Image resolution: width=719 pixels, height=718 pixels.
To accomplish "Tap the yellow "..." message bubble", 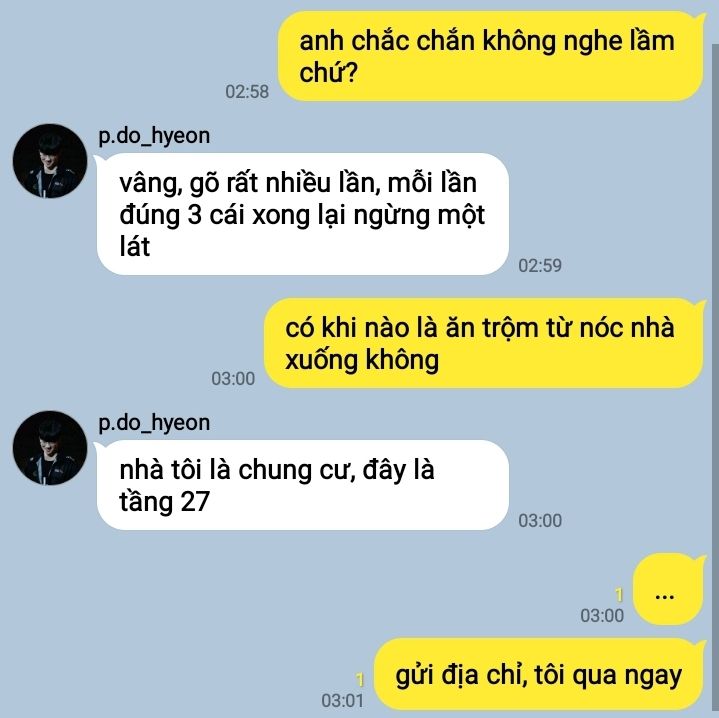I will [x=668, y=590].
